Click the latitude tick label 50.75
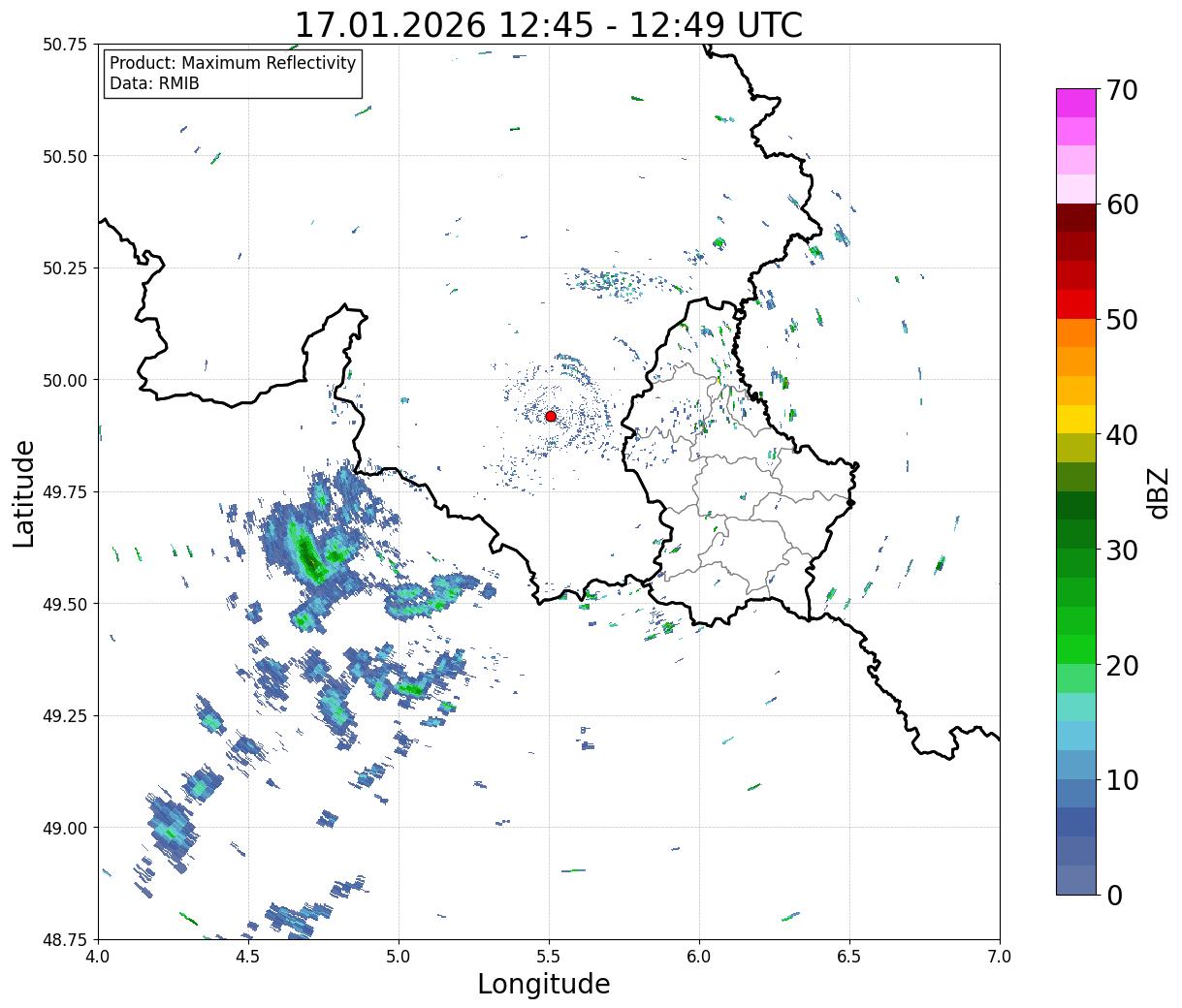 coord(65,45)
